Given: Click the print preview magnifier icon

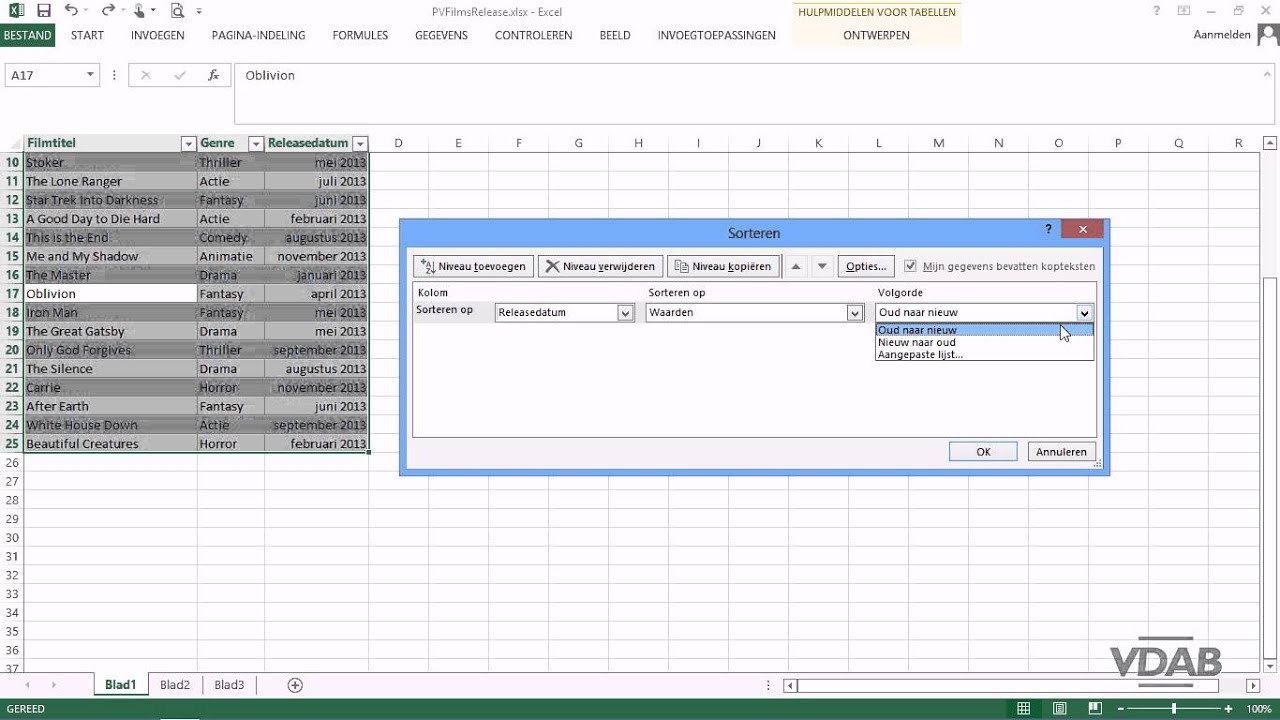Looking at the screenshot, I should coord(177,11).
